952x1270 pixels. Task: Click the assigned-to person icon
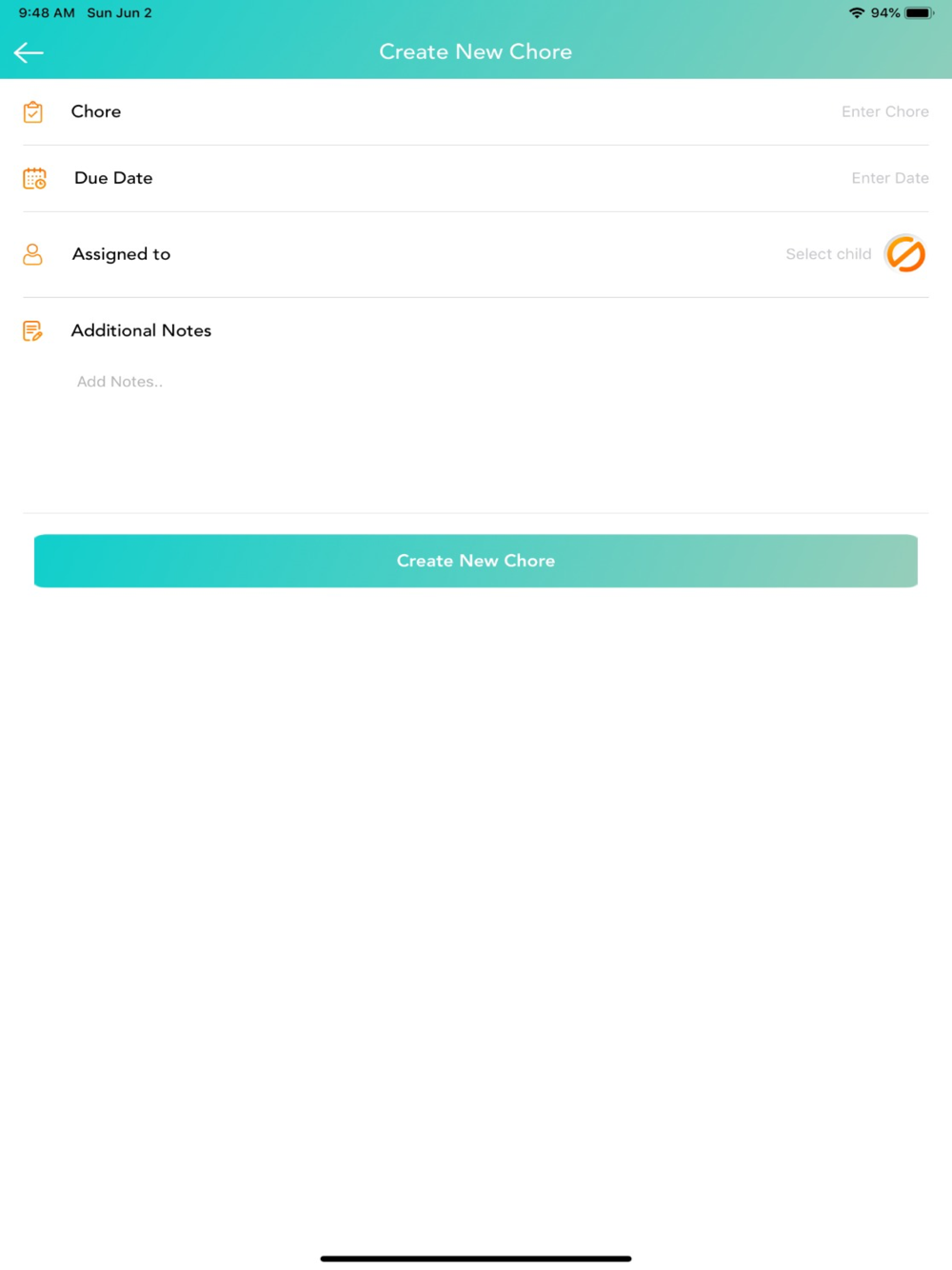[32, 254]
